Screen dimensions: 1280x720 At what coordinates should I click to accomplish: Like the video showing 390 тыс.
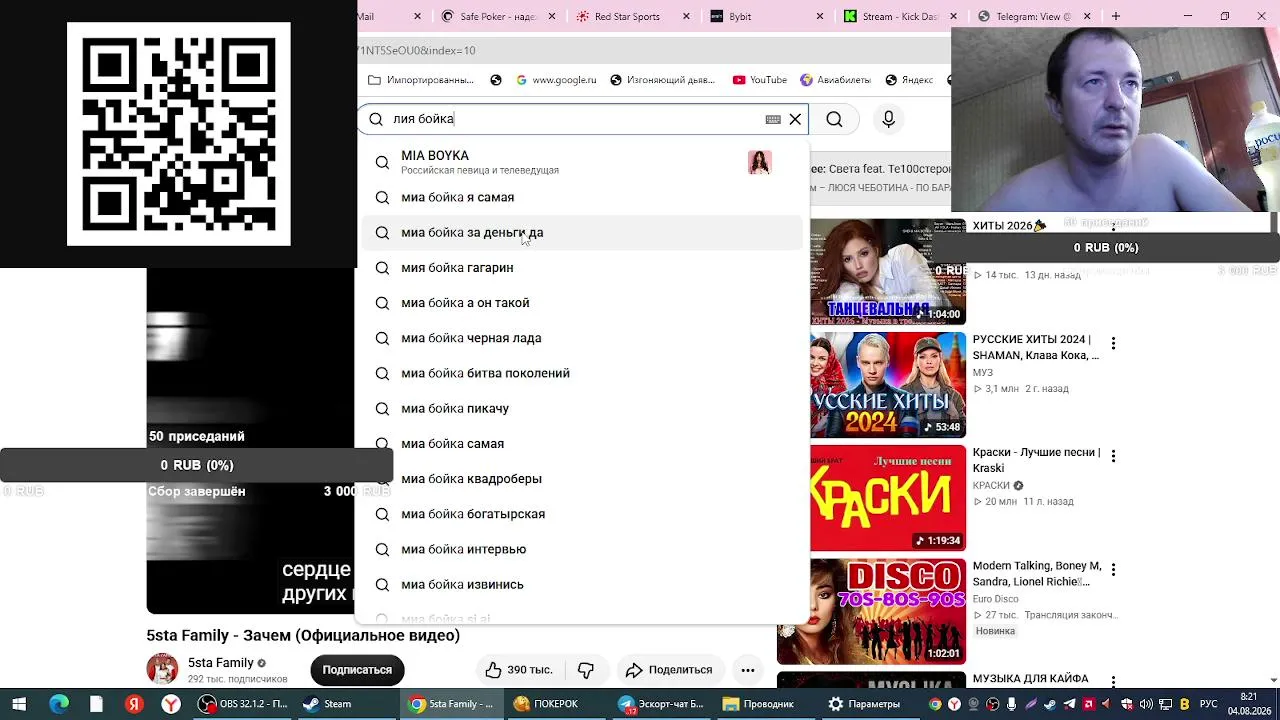point(519,670)
